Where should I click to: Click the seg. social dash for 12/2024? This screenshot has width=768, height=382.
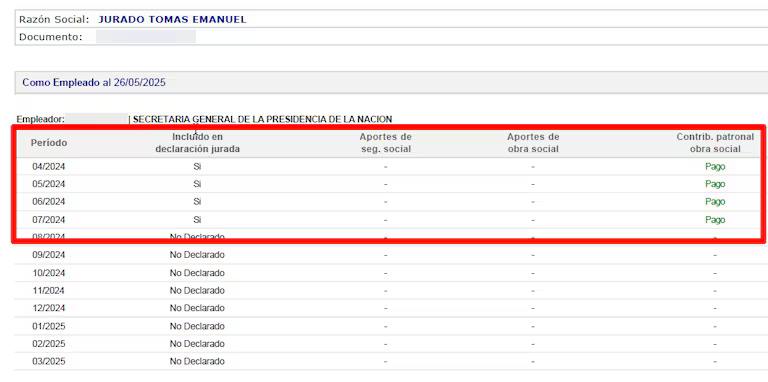point(385,309)
